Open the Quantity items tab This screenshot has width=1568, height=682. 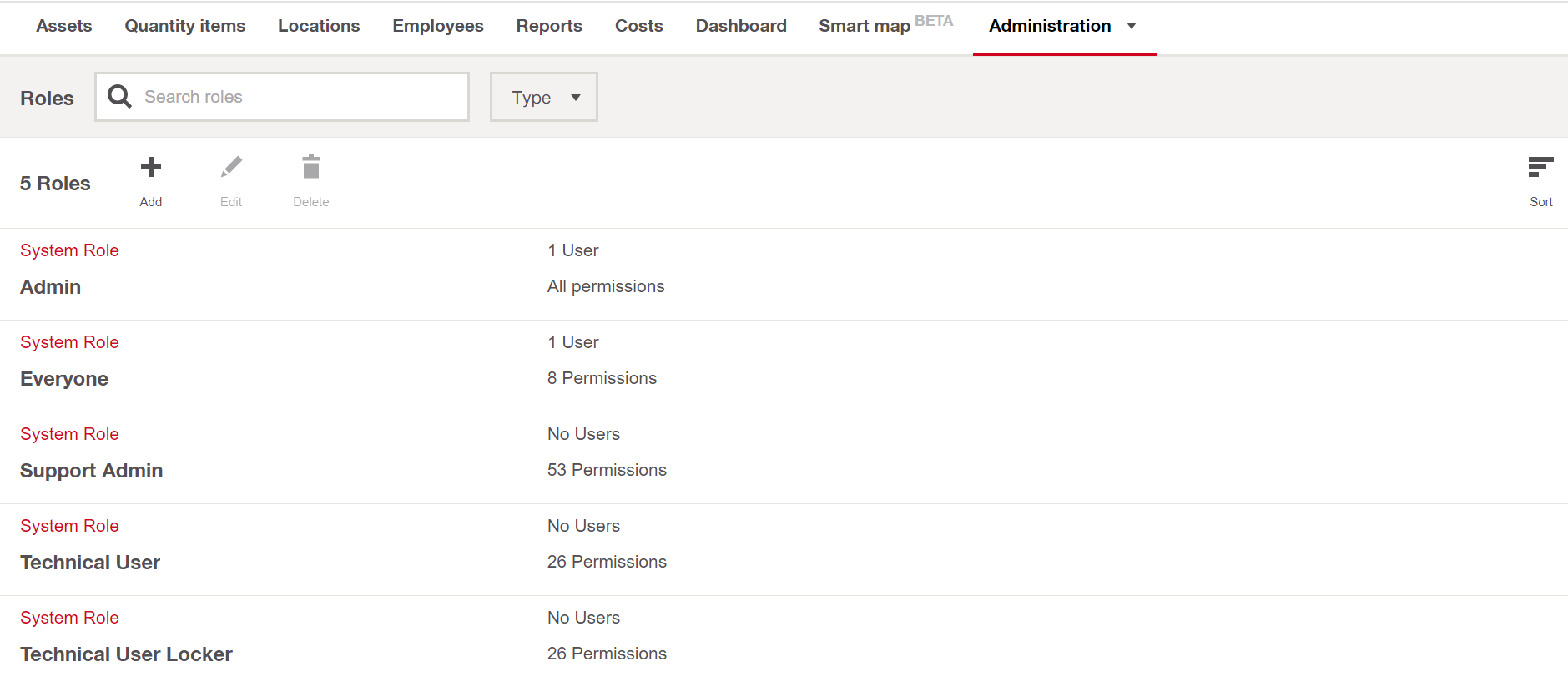[x=185, y=26]
